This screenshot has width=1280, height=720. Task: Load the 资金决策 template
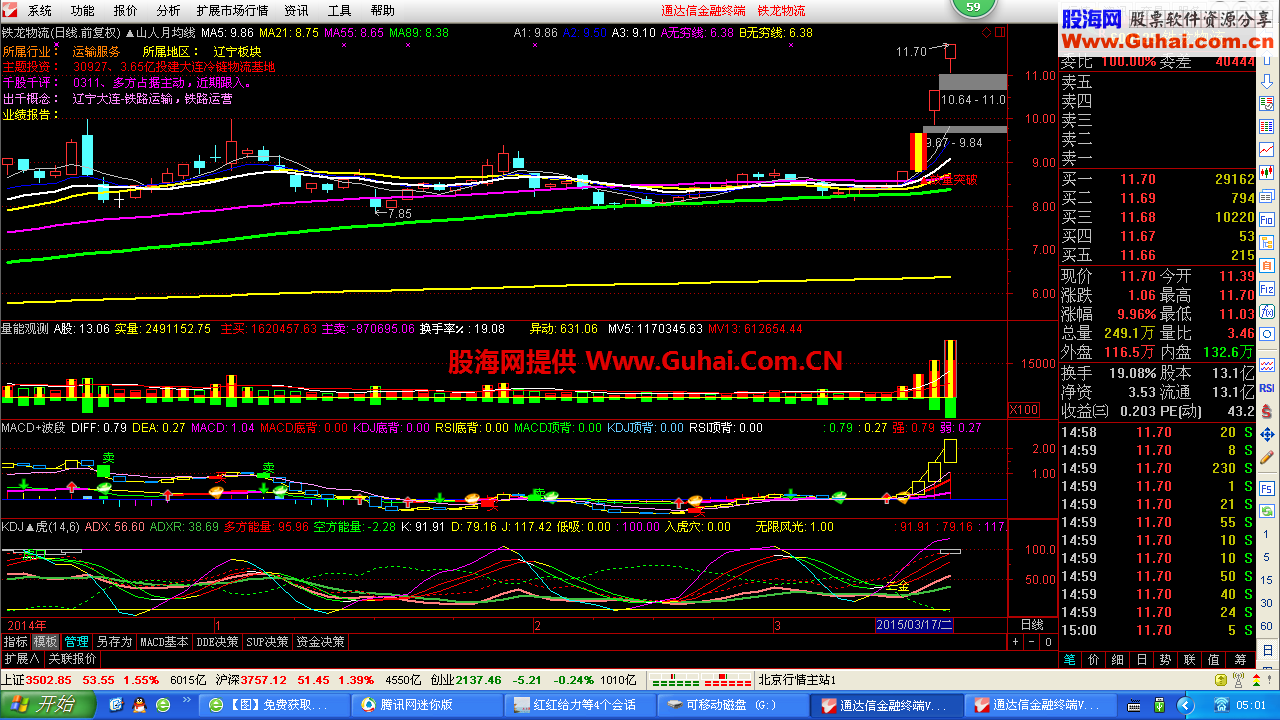[x=320, y=642]
